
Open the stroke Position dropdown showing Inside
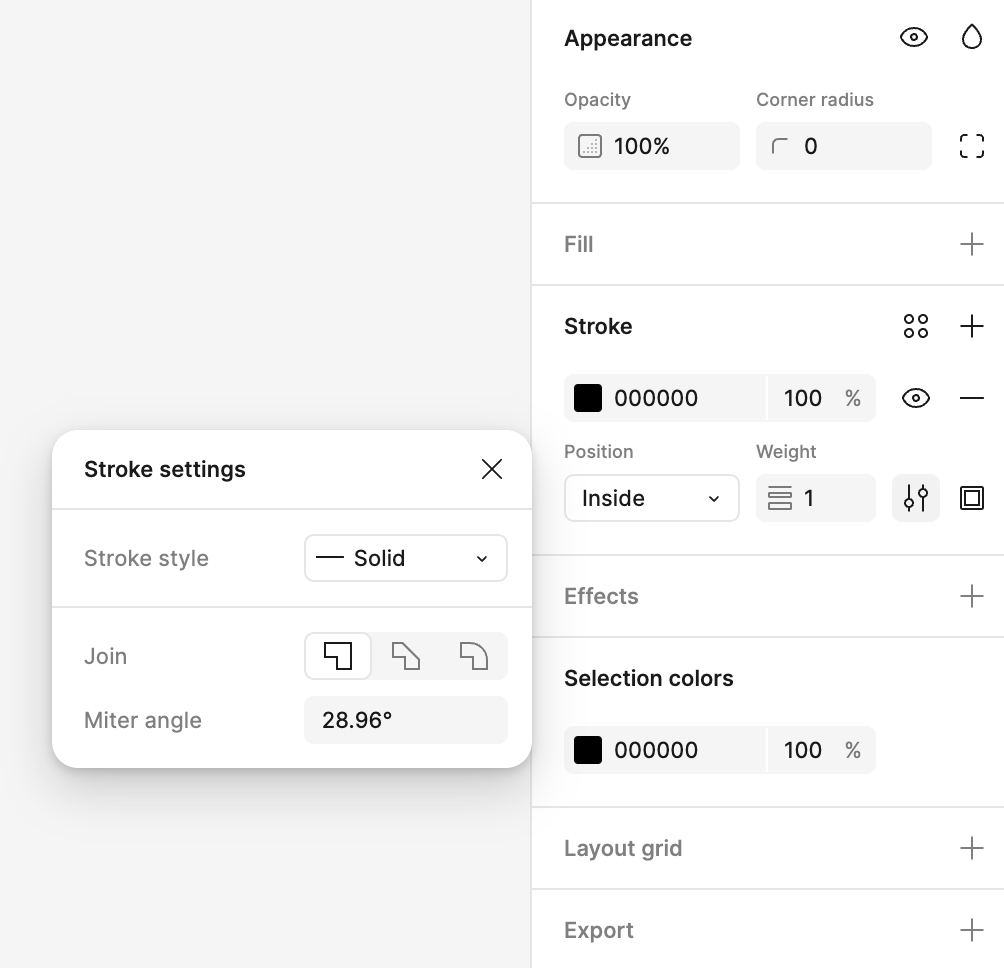coord(651,498)
